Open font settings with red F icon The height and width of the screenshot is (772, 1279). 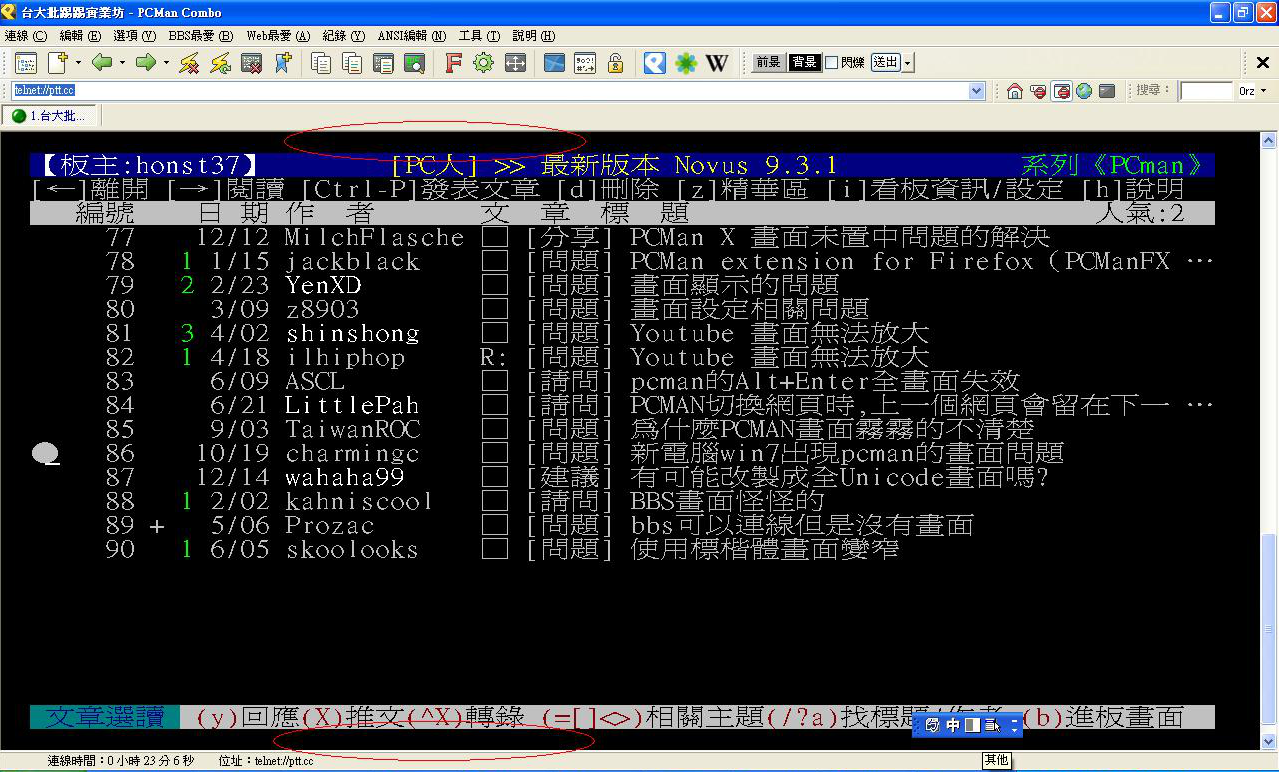point(453,63)
